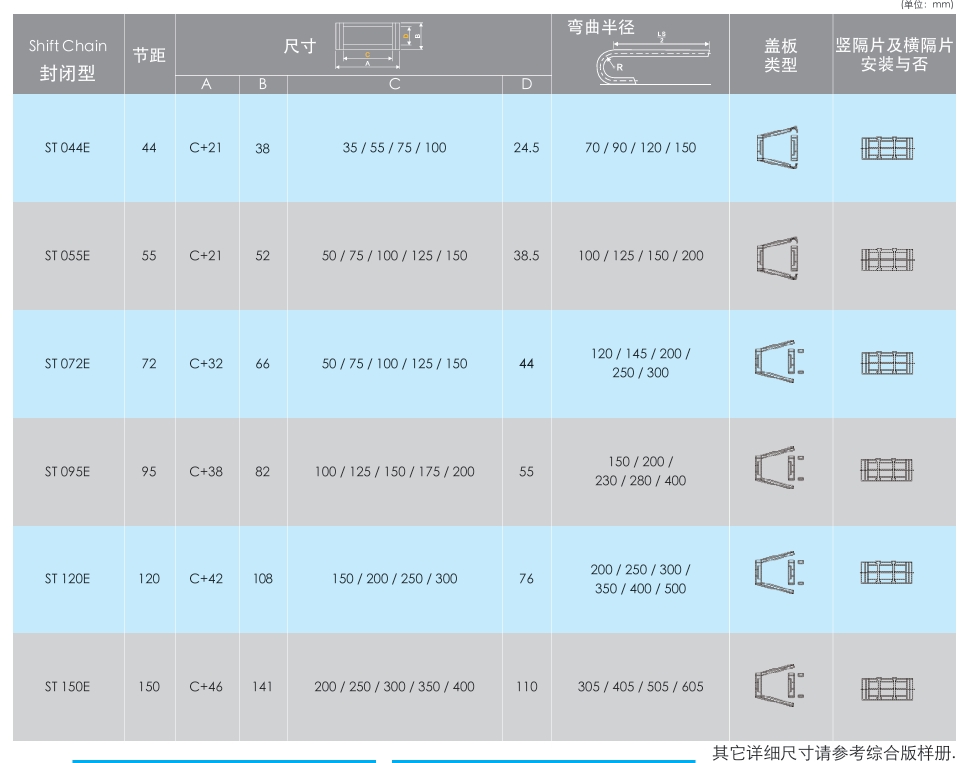The image size is (969, 763).
Task: Click the cover plate diagram for ST 055E
Action: tap(777, 258)
